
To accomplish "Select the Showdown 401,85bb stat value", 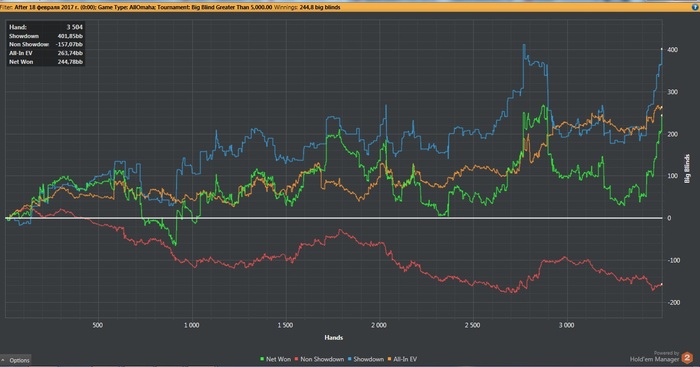I will [70, 36].
